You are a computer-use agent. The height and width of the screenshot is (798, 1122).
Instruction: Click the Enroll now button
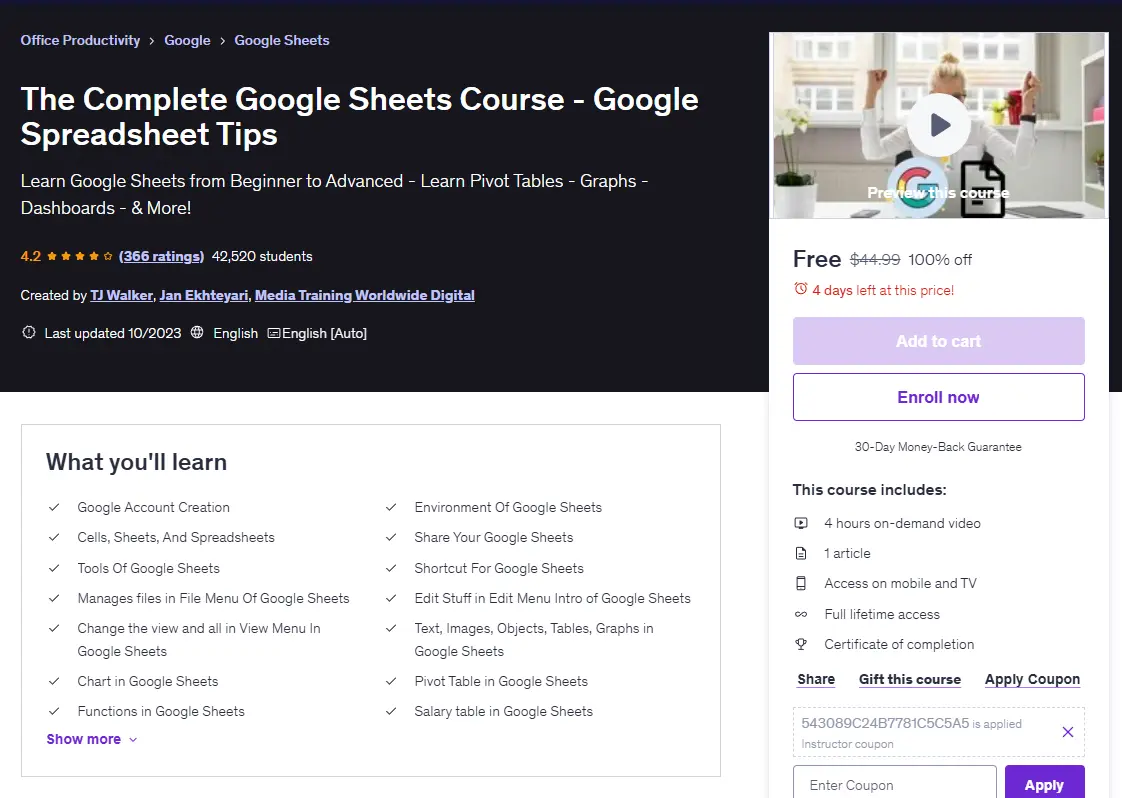tap(939, 397)
